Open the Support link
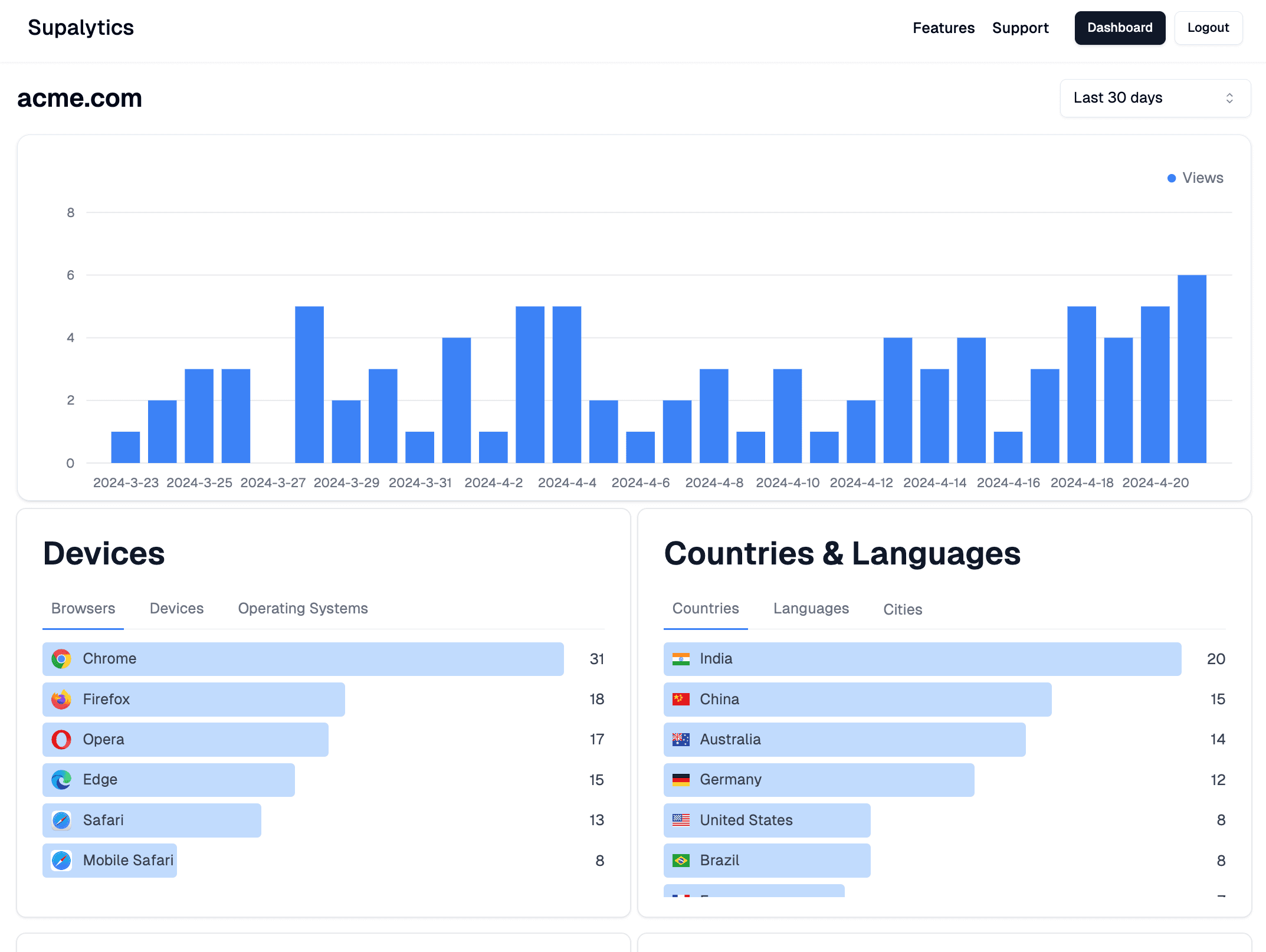Image resolution: width=1266 pixels, height=952 pixels. (1020, 28)
